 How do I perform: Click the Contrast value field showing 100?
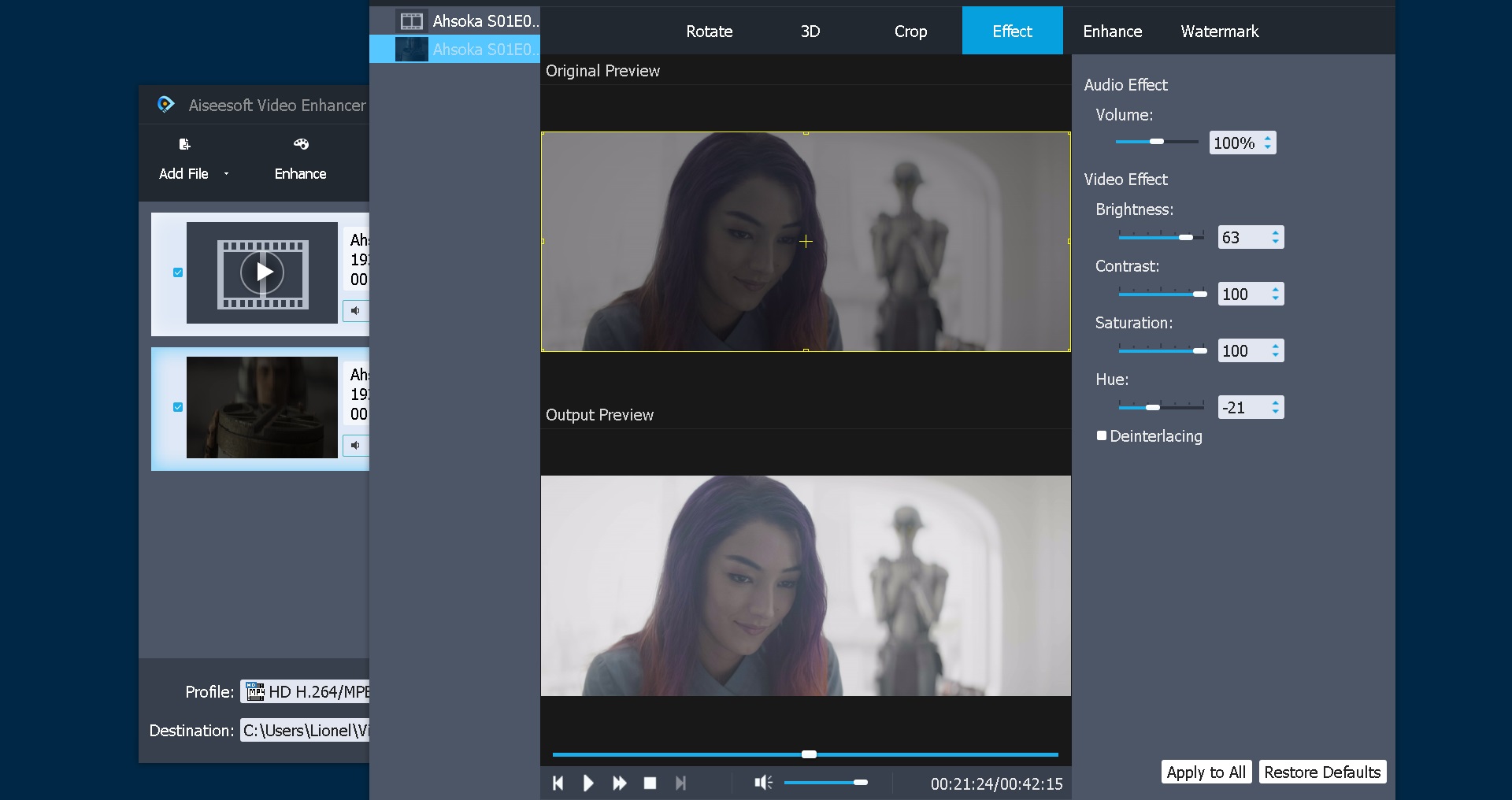coord(1243,294)
